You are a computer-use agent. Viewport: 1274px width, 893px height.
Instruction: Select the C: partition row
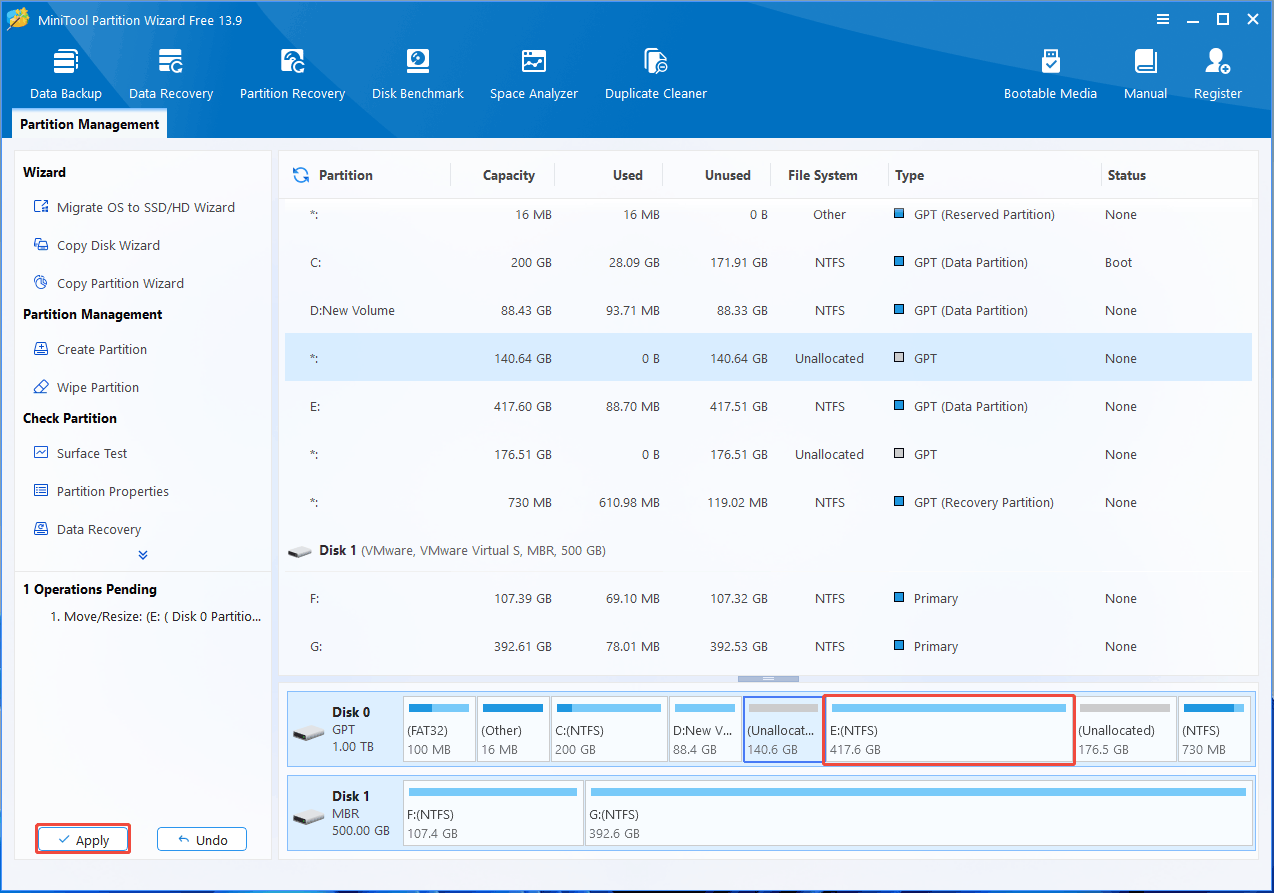point(768,263)
